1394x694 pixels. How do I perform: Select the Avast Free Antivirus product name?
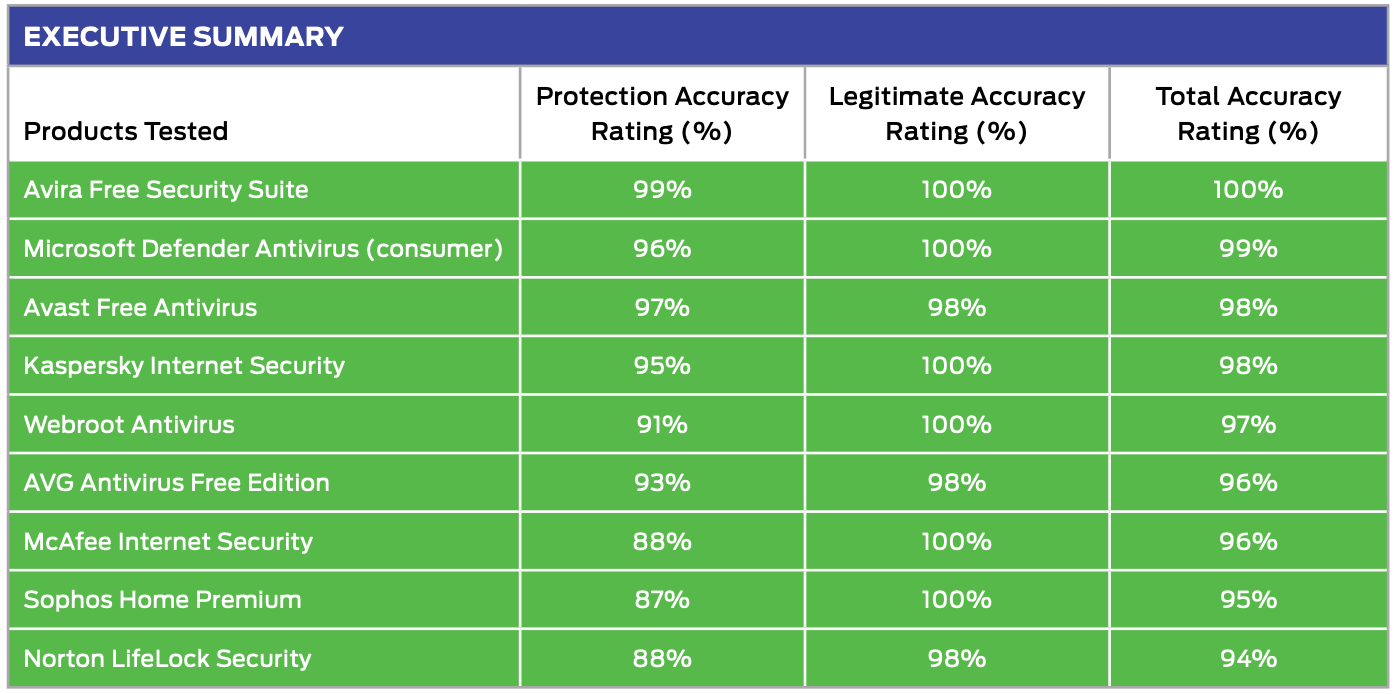[x=140, y=307]
